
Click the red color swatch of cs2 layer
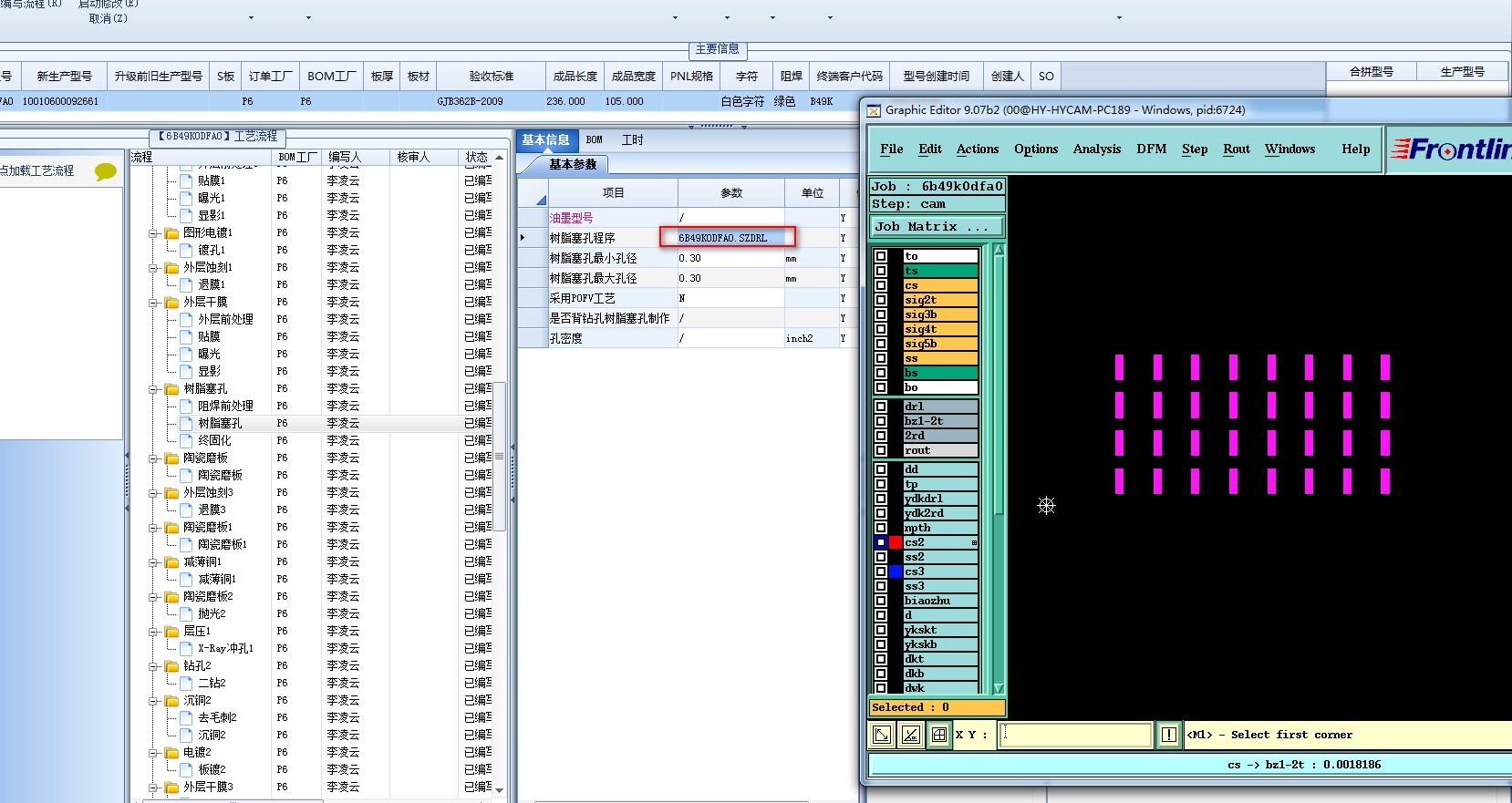click(896, 542)
